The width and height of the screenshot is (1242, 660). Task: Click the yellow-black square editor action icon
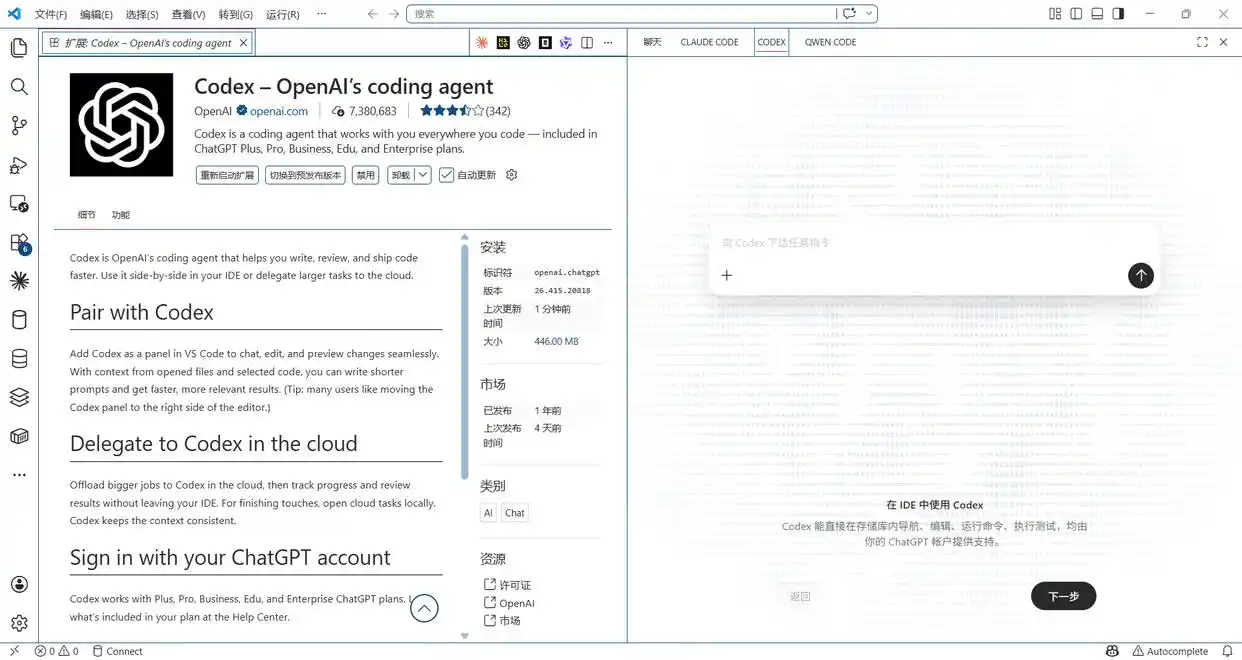(503, 43)
